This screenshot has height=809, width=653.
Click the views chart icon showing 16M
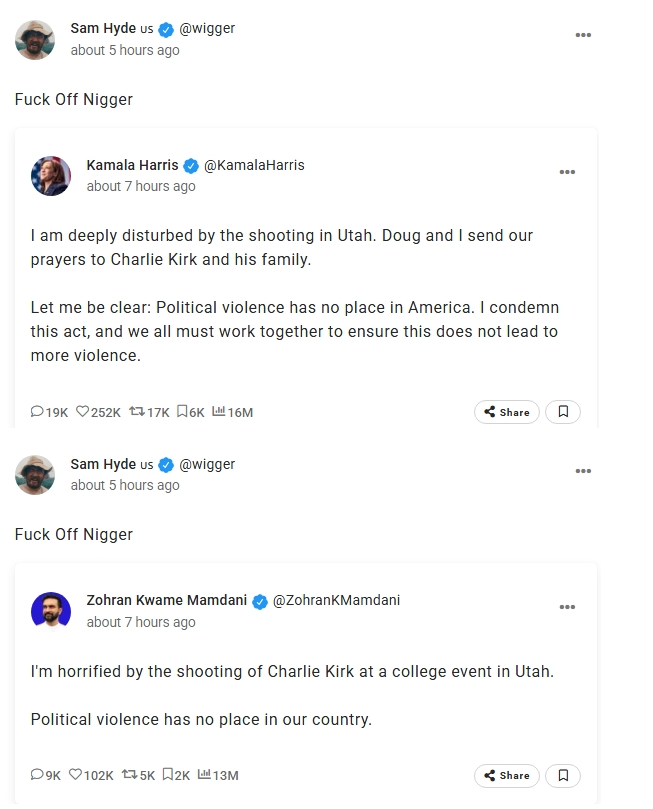click(219, 411)
